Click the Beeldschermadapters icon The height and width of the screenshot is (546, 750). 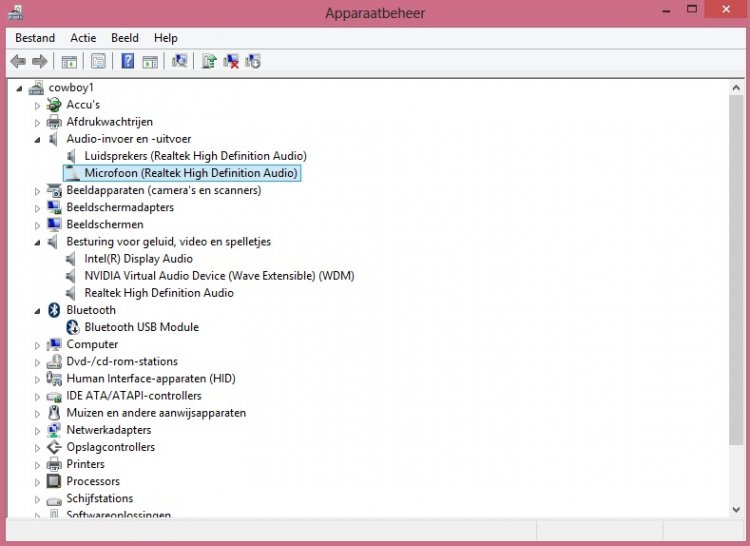coord(54,207)
